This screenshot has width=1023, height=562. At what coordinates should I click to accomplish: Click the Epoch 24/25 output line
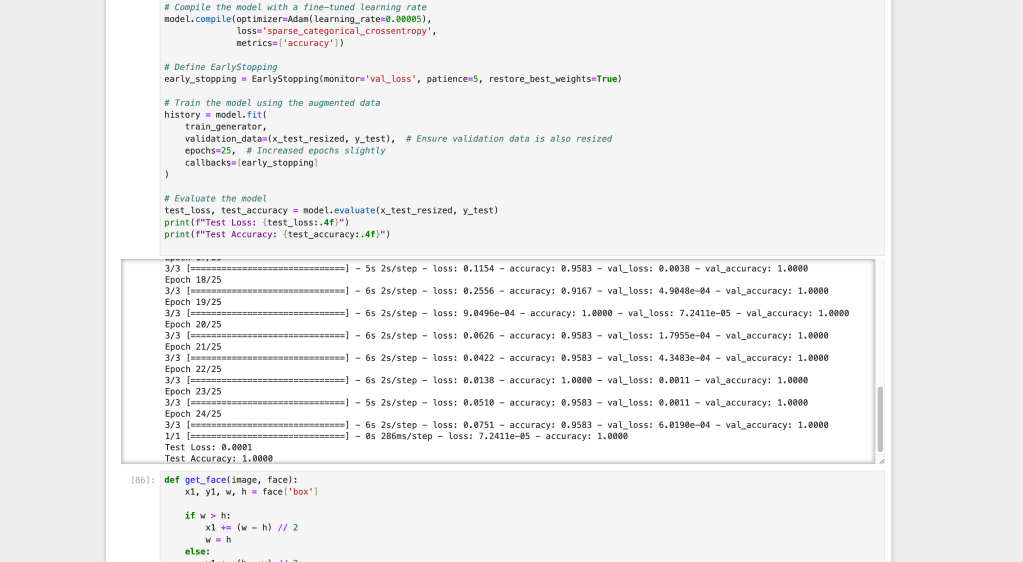pyautogui.click(x=192, y=413)
